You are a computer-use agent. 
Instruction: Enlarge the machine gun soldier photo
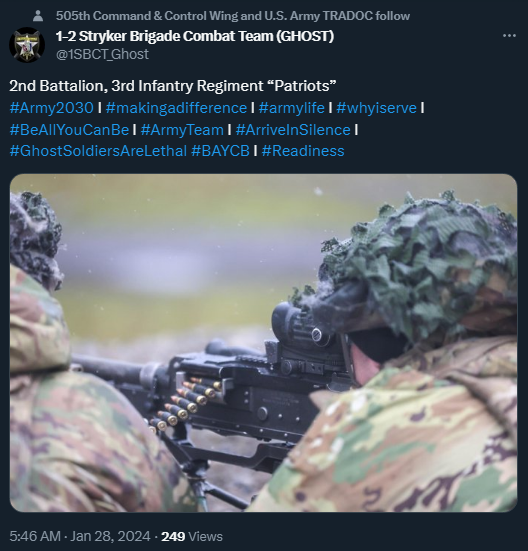(263, 343)
